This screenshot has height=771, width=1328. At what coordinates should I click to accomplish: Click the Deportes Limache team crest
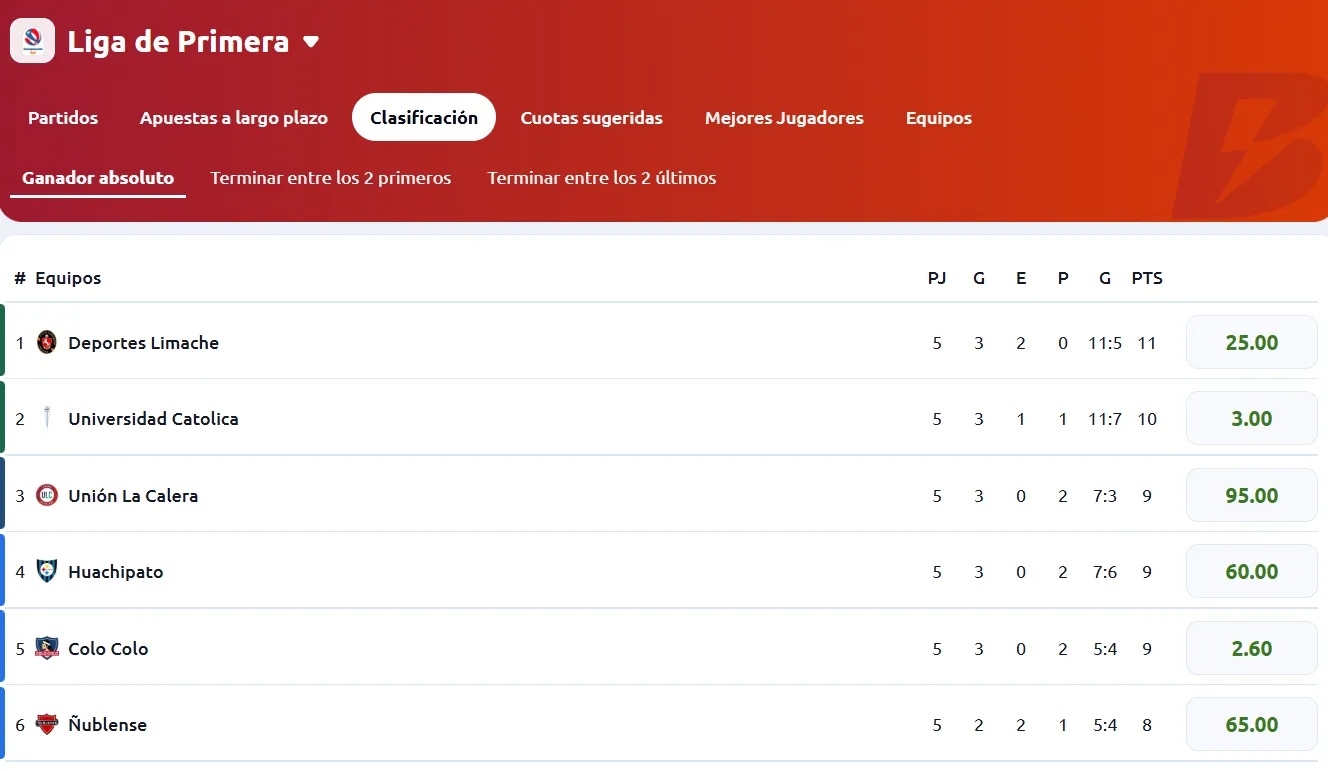pyautogui.click(x=47, y=342)
